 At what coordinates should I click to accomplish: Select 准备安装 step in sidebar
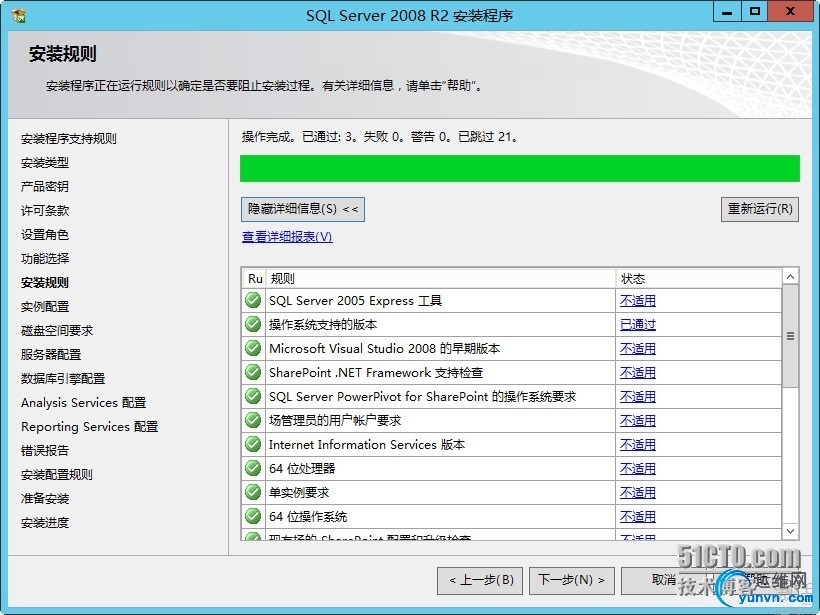45,498
